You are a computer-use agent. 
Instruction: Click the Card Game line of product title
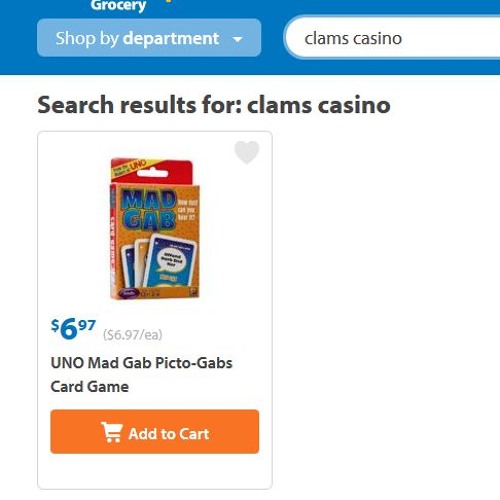click(90, 387)
